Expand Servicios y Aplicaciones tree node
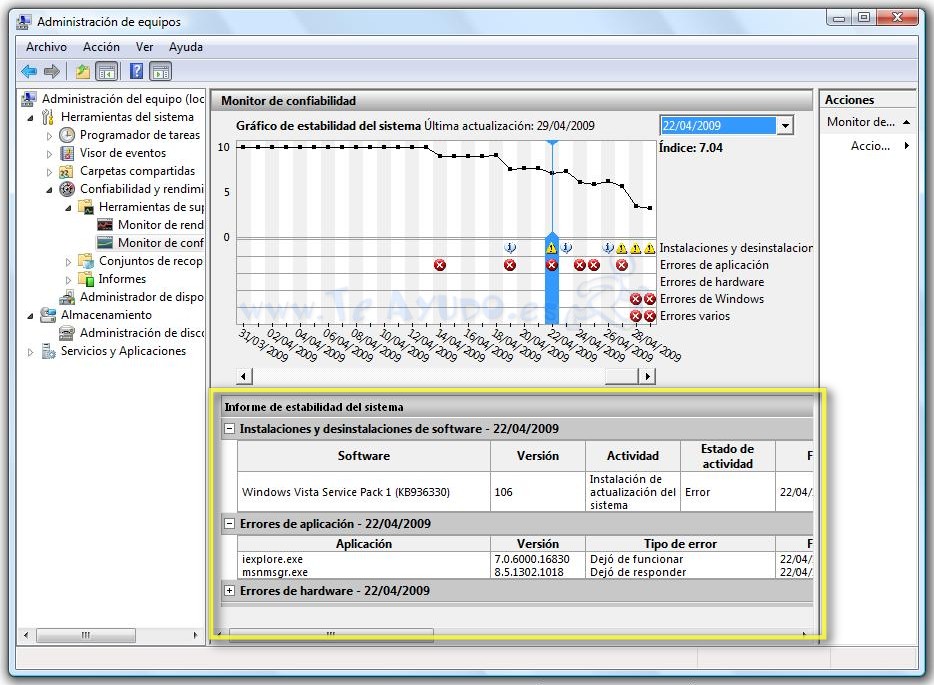The image size is (934, 685). tap(31, 352)
